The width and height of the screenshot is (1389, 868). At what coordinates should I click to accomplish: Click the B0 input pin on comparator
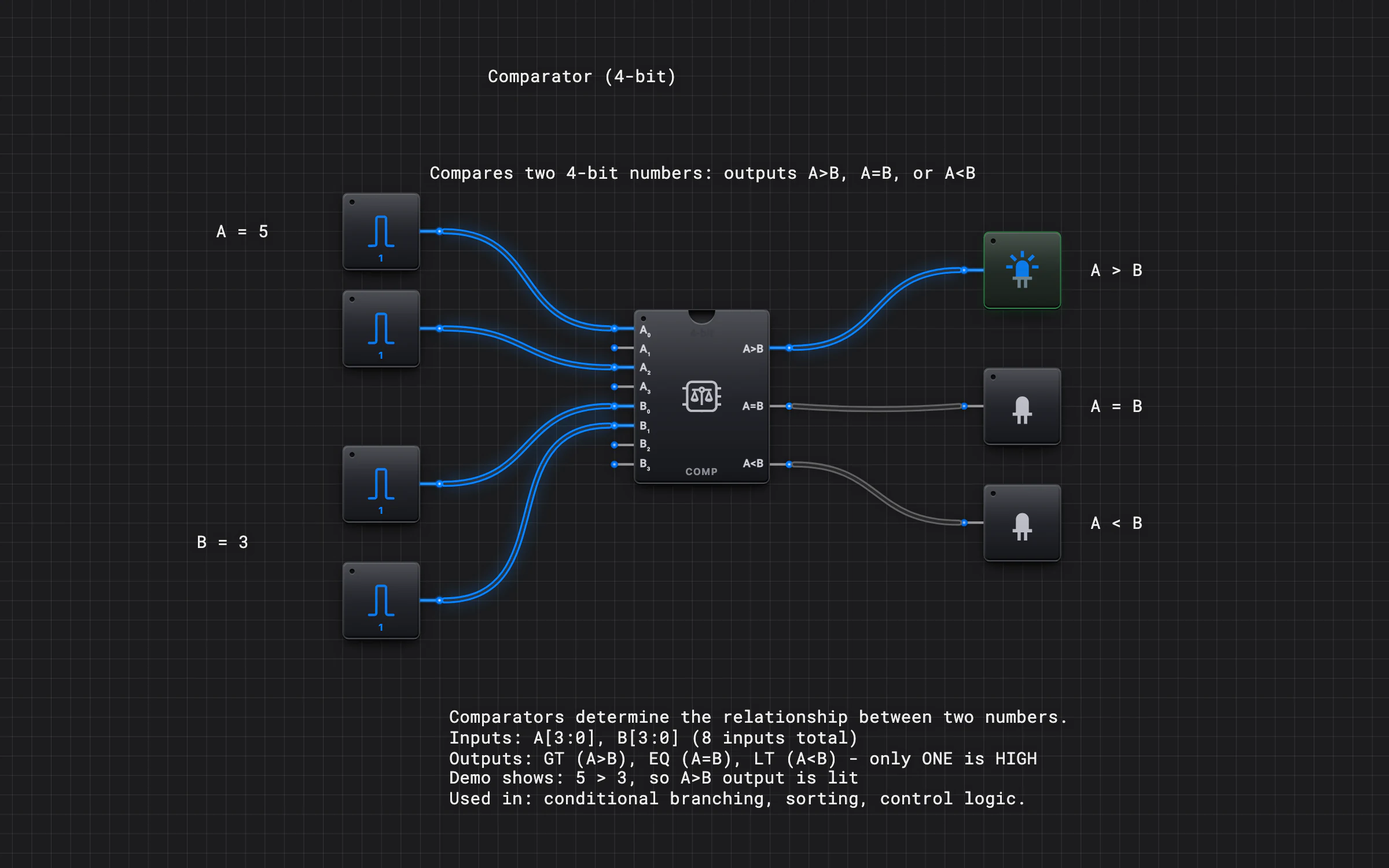pos(615,406)
